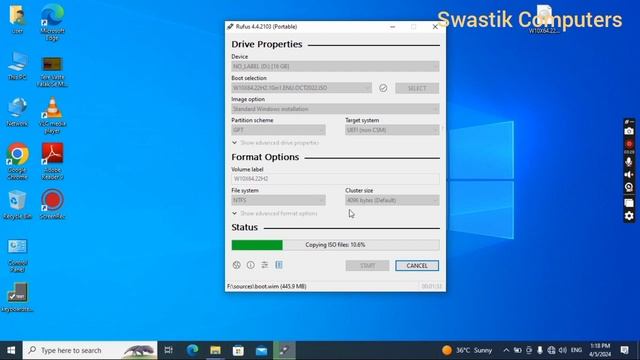The height and width of the screenshot is (360, 640).
Task: Select VLC media player desktop shortcut
Action: (x=52, y=116)
